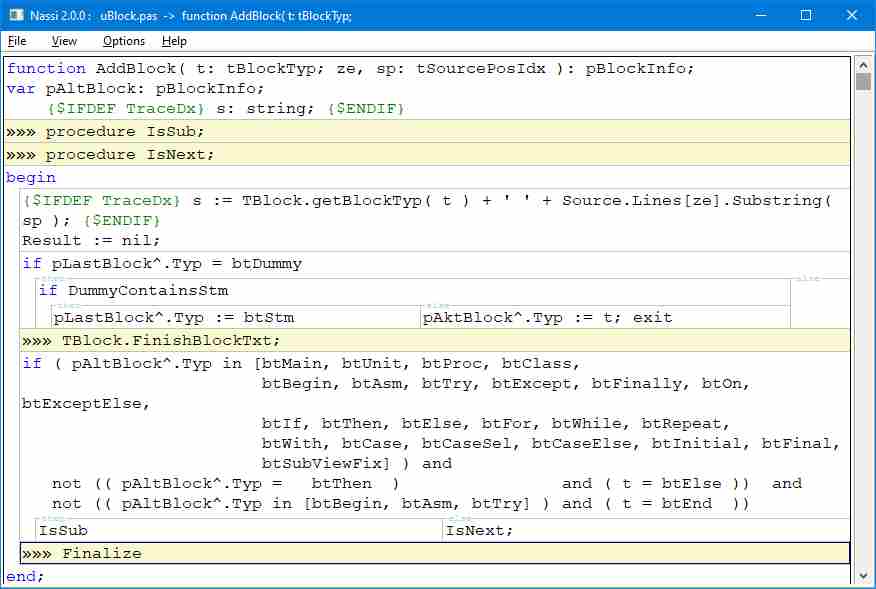
Task: Click the 'begin' keyword line
Action: pyautogui.click(x=31, y=178)
